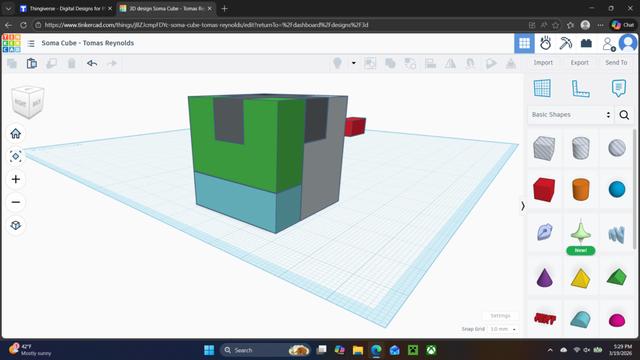Screen dimensions: 640x360
Task: Open a new browser tab
Action: coord(224,9)
